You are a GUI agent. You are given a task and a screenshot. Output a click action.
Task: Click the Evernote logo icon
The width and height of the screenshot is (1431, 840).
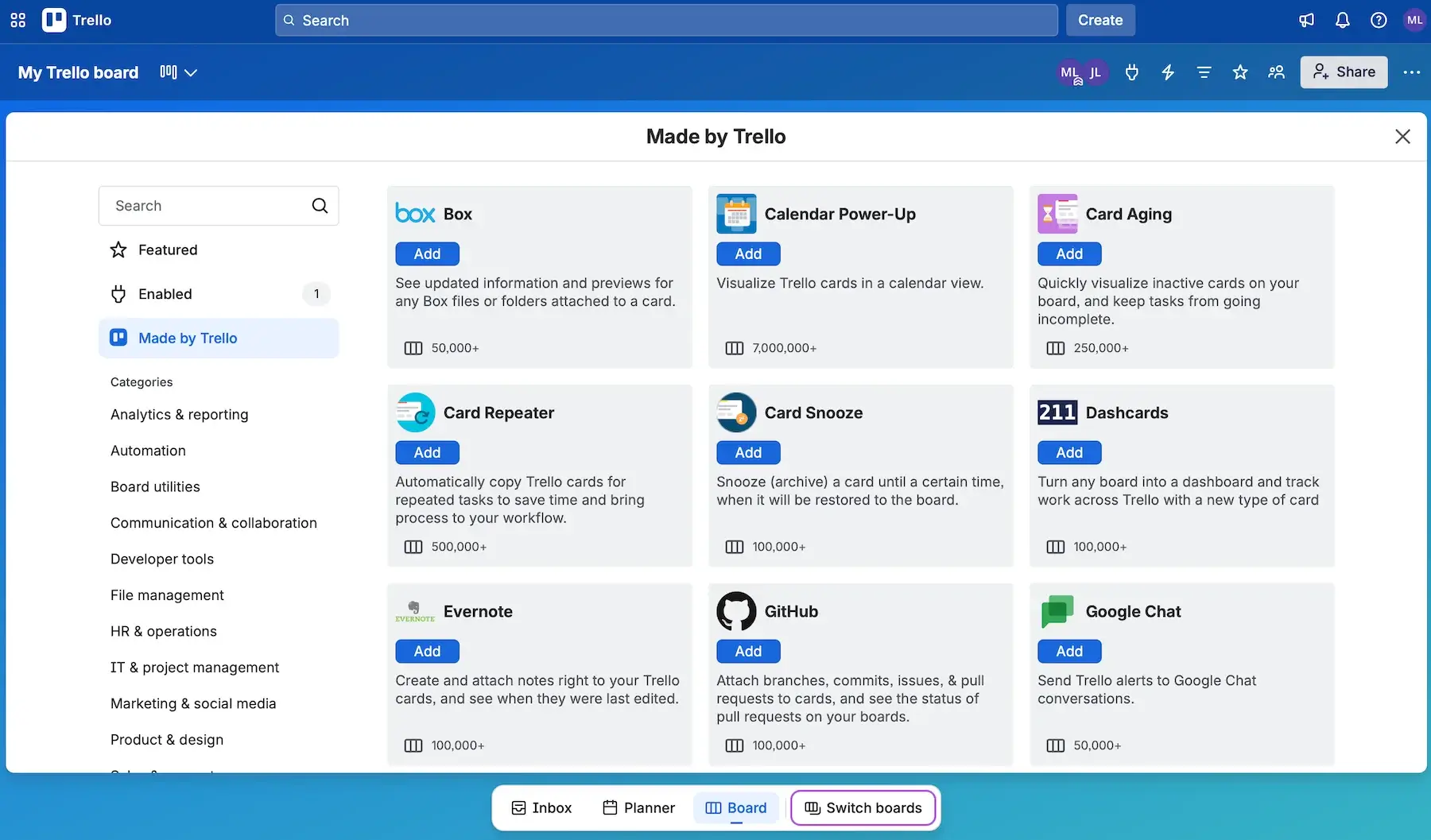tap(415, 611)
